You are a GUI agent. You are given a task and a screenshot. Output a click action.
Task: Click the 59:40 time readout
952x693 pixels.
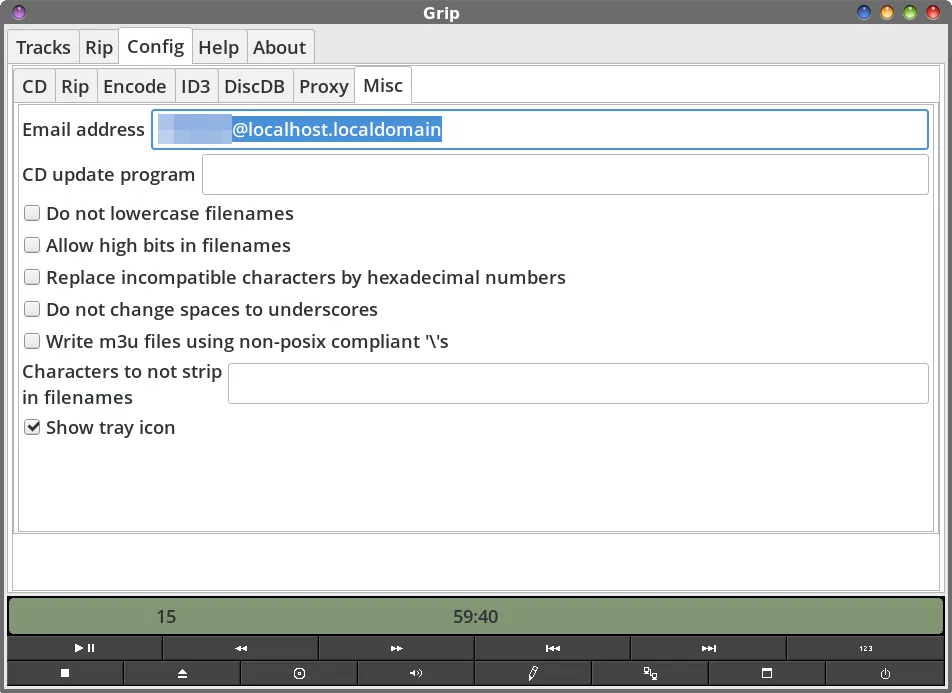(475, 616)
